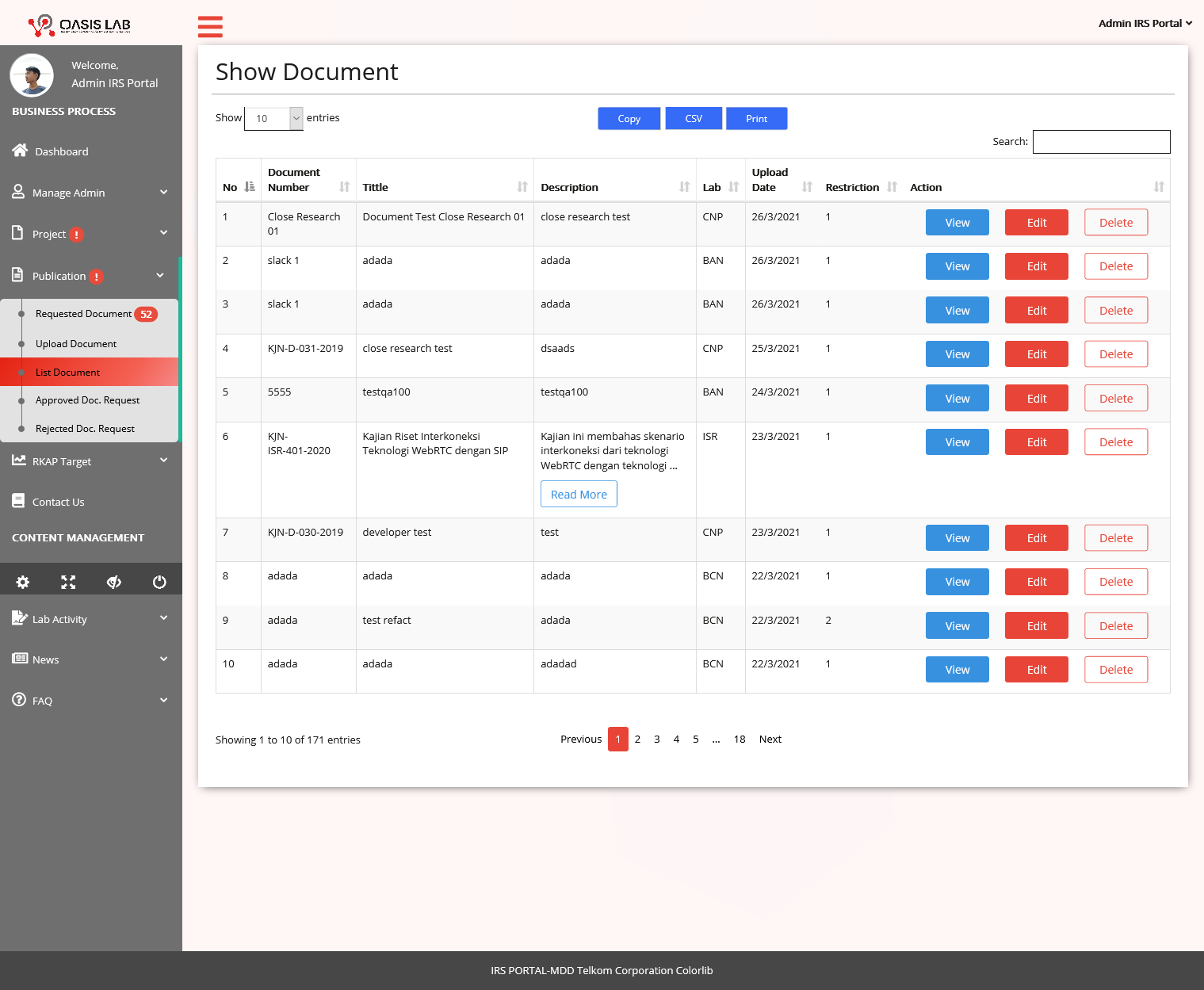Open the Oasis Lab logo
This screenshot has height=990, width=1204.
click(79, 25)
